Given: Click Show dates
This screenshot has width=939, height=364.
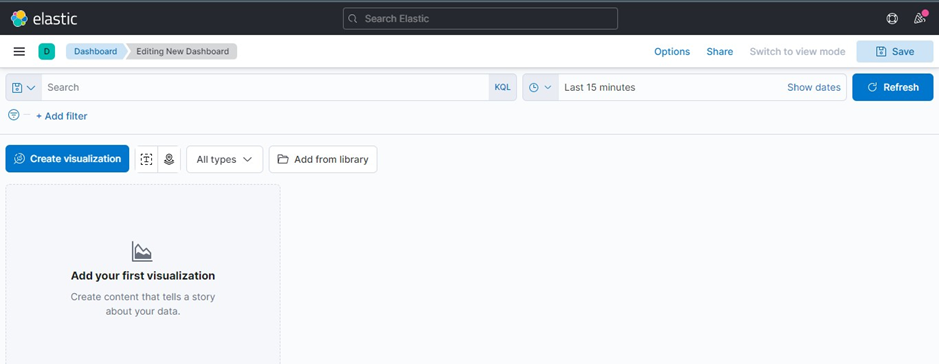Looking at the screenshot, I should tap(814, 87).
